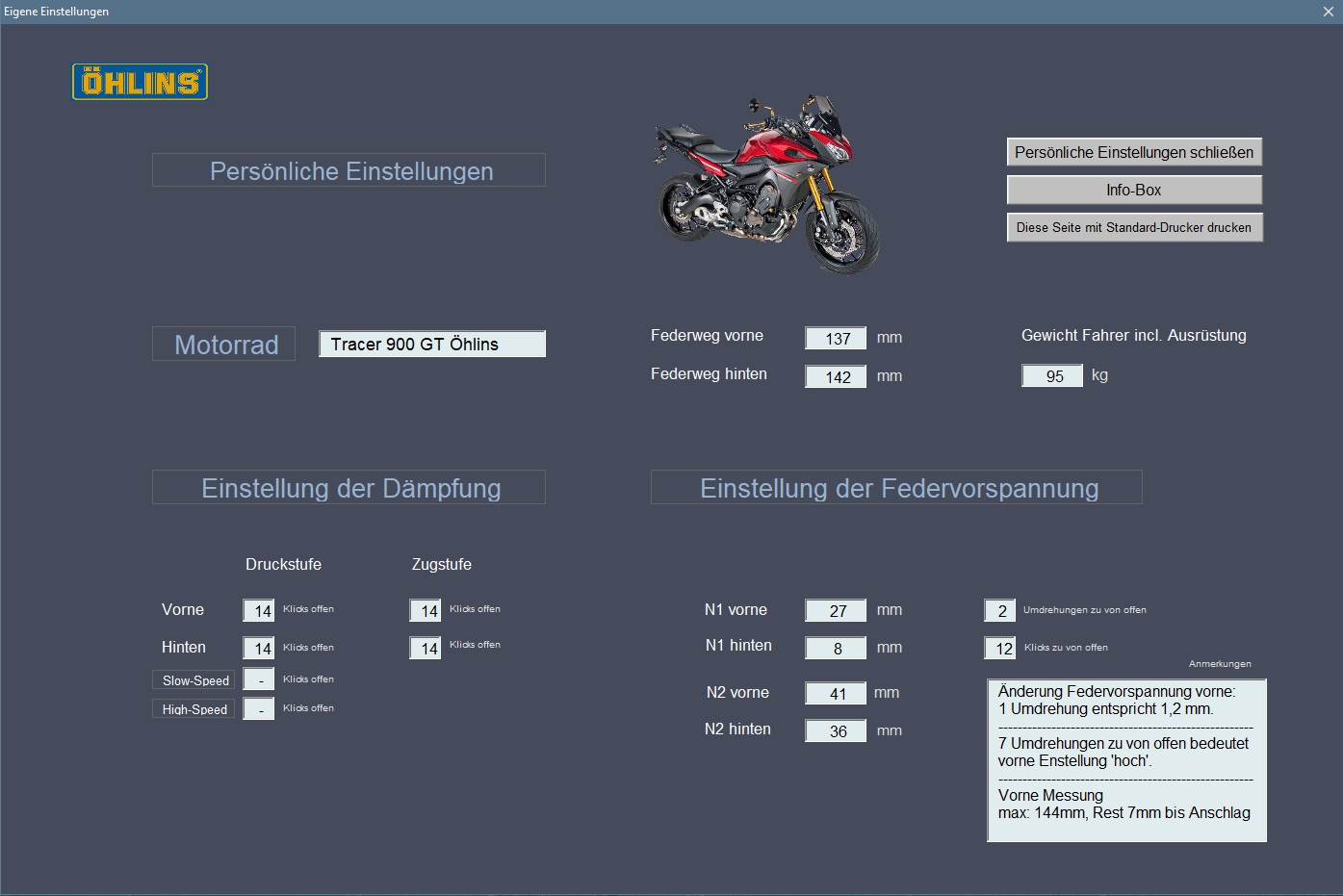The height and width of the screenshot is (896, 1343).
Task: Open the Info-Box
Action: pos(1133,191)
